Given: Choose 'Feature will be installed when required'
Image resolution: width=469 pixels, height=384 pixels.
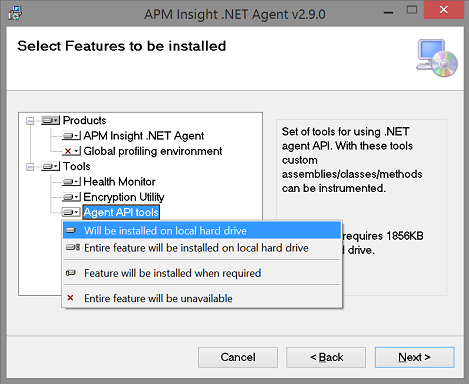Looking at the screenshot, I should [202, 273].
